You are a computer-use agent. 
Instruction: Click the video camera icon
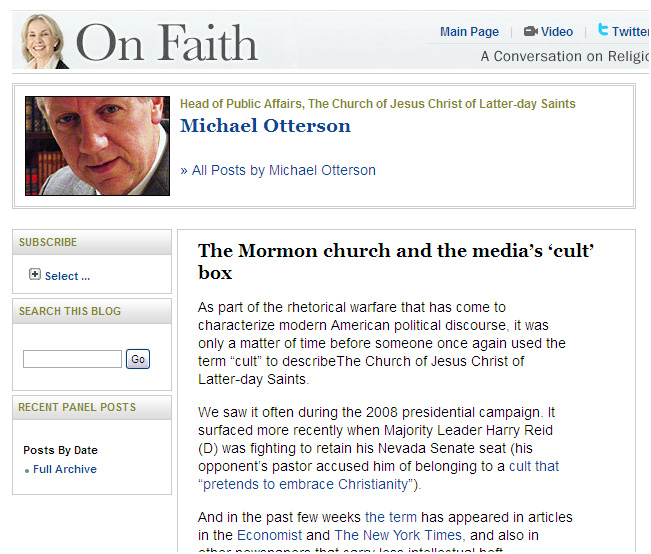[530, 32]
